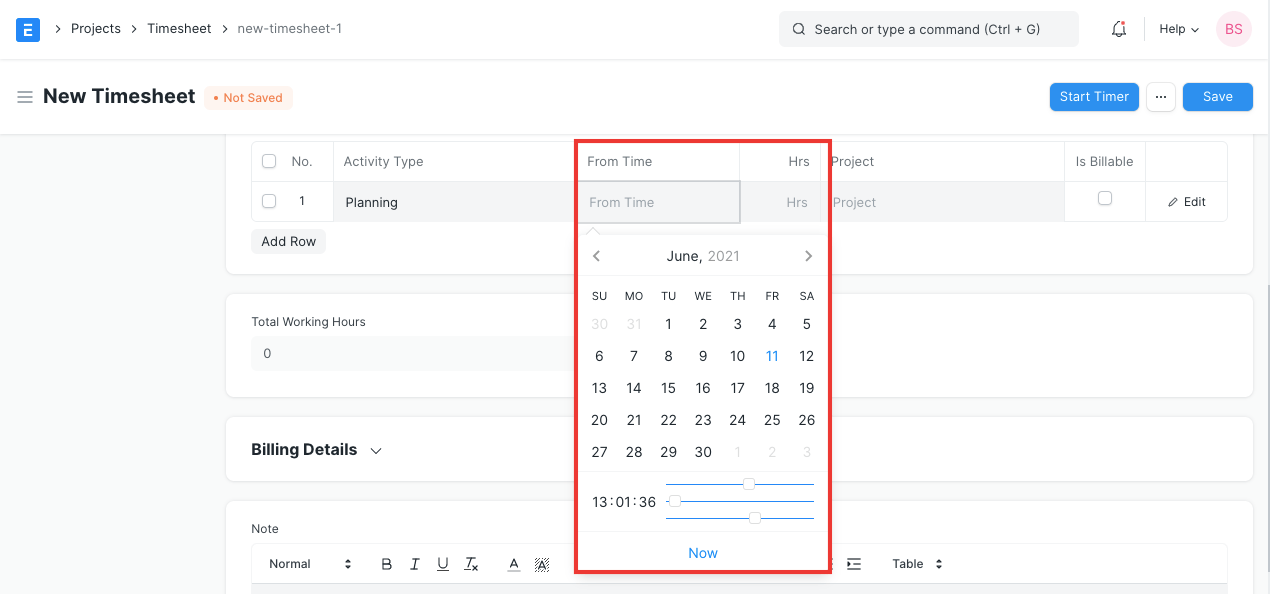Image resolution: width=1270 pixels, height=594 pixels.
Task: Click the Edit pencil on row 1
Action: point(1186,201)
